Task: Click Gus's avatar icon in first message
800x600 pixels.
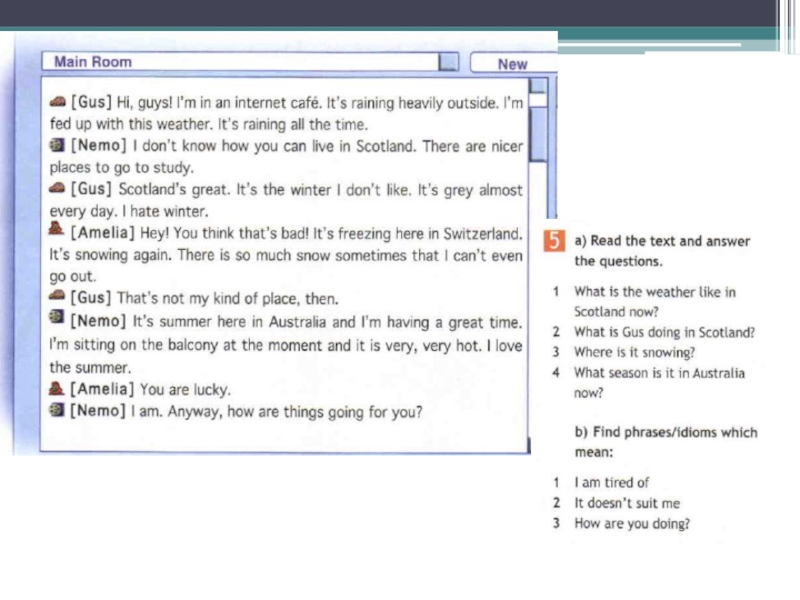Action: pos(59,102)
